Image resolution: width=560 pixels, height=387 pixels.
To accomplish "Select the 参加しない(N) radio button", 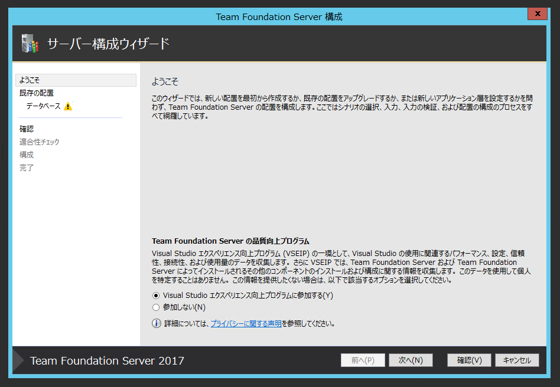I will 156,307.
